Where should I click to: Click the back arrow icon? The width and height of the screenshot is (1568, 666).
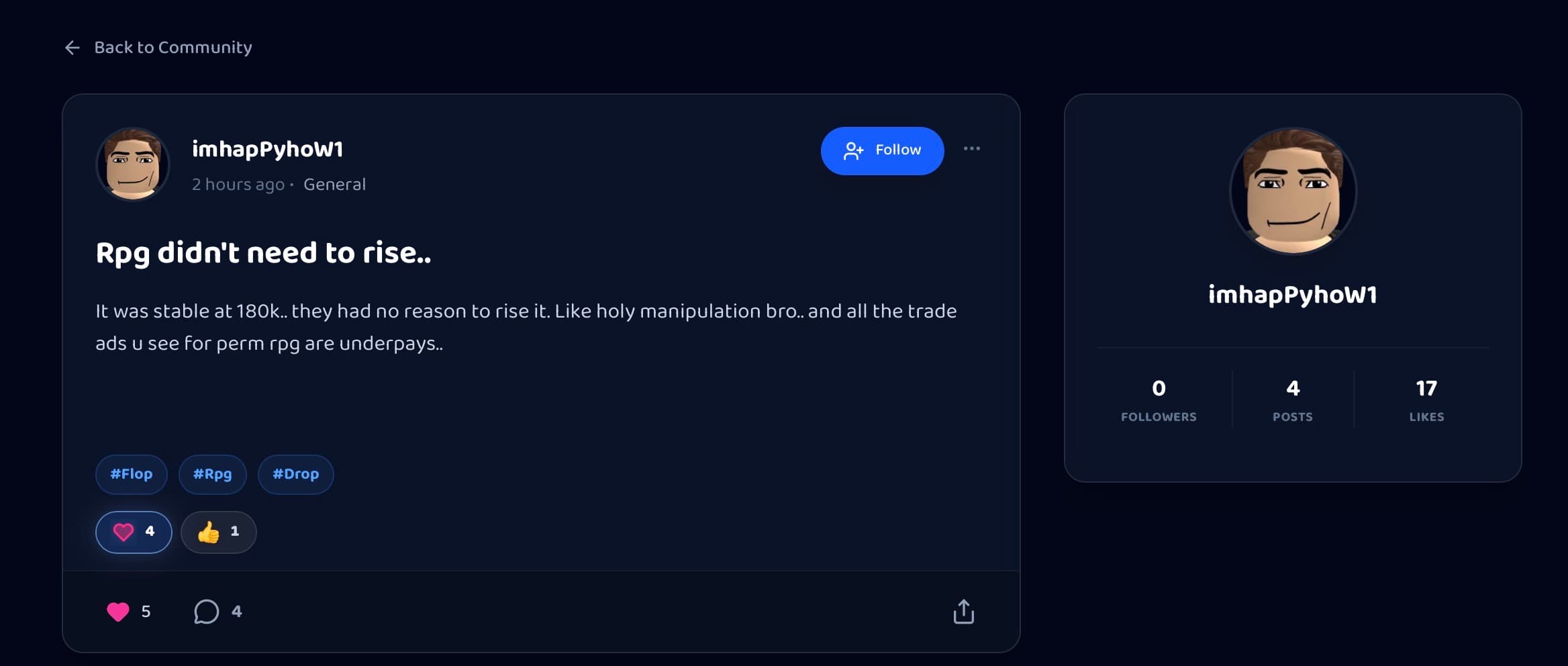tap(72, 48)
